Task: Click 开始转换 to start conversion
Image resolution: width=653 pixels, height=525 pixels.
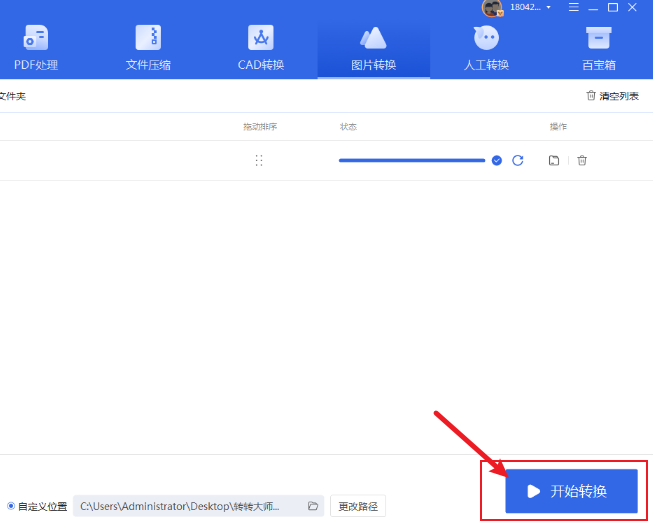Action: point(571,491)
